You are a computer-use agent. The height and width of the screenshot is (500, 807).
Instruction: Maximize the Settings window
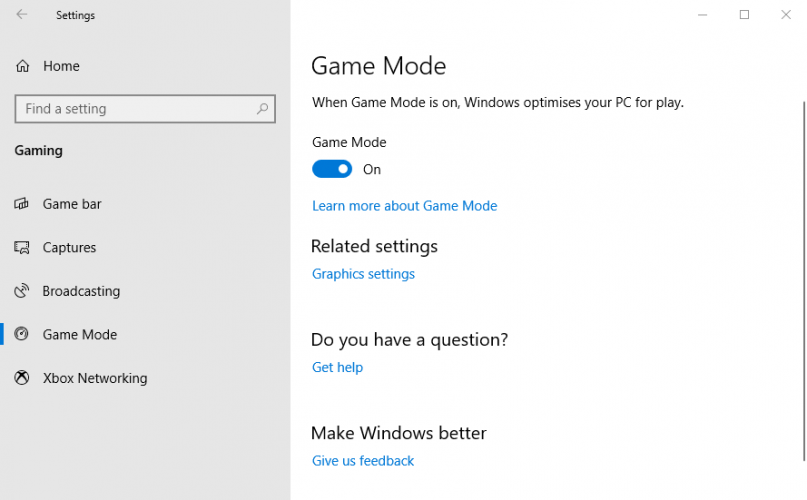(x=744, y=15)
